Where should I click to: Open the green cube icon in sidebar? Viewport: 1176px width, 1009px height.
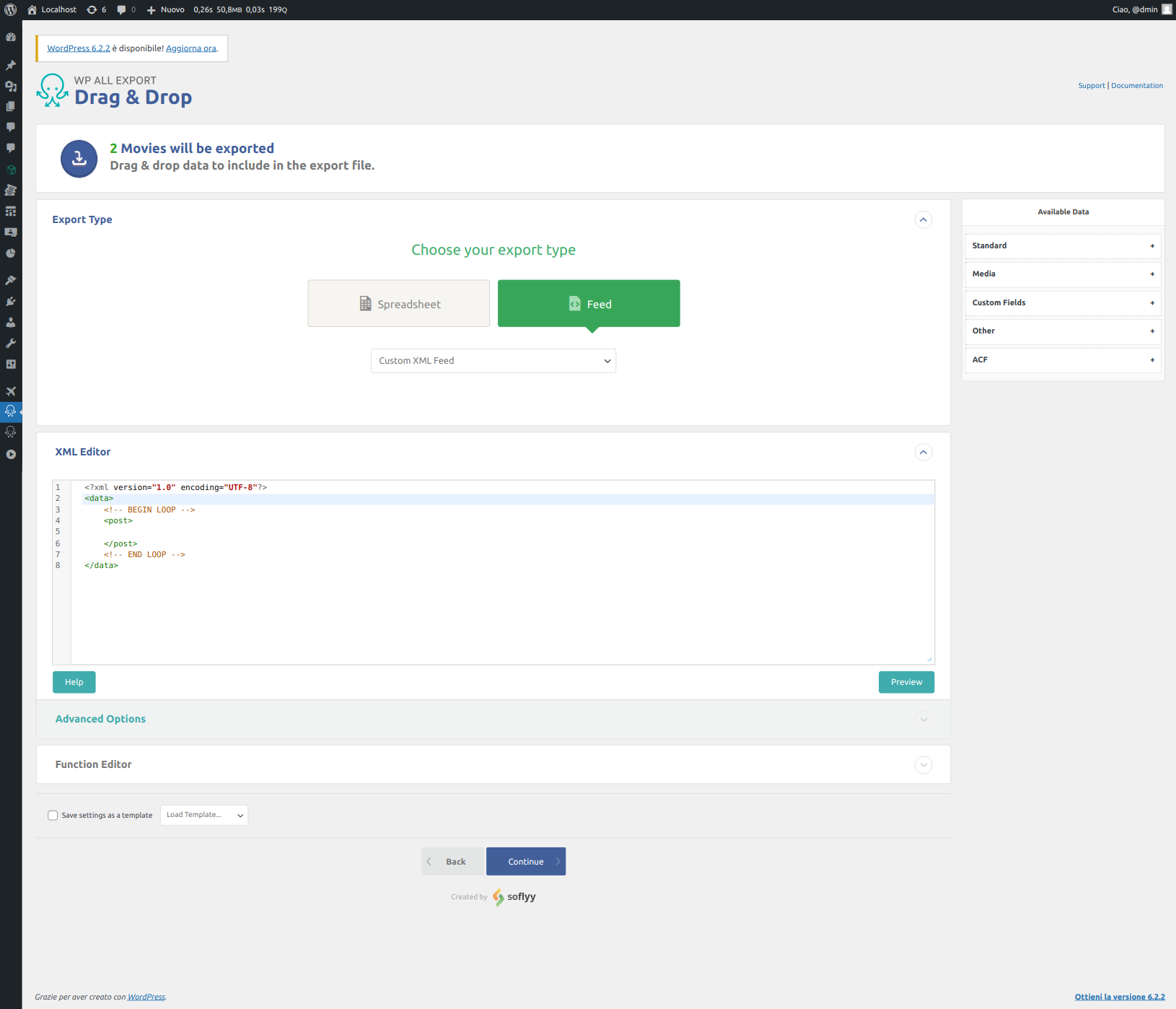(11, 170)
